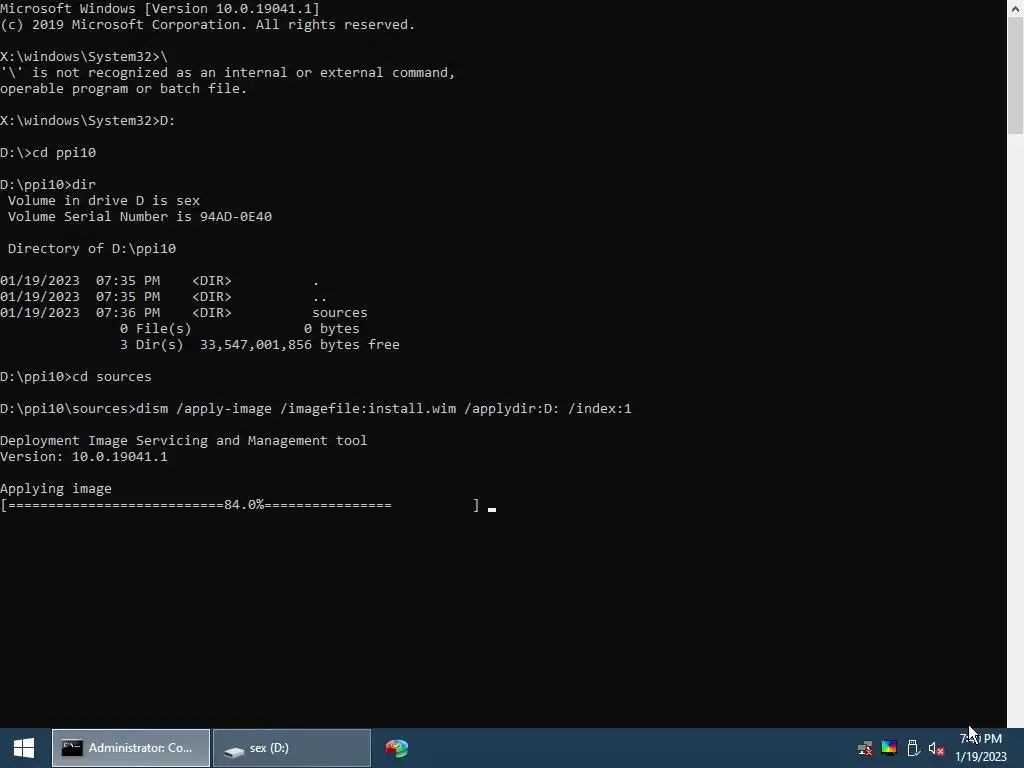Click the 84.0% progress bar text
This screenshot has width=1024, height=768.
(244, 505)
